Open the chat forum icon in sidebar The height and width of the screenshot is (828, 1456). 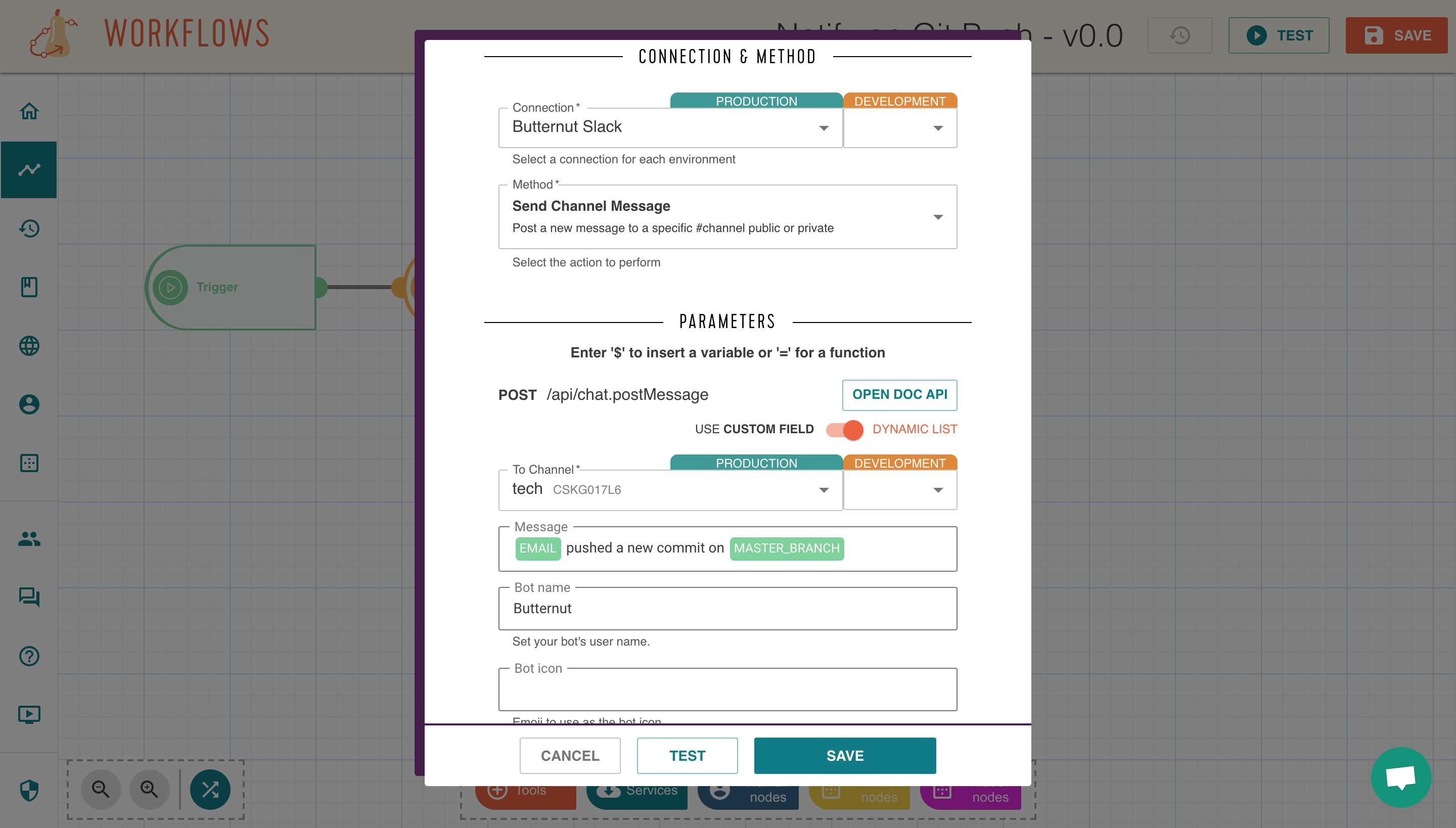29,596
